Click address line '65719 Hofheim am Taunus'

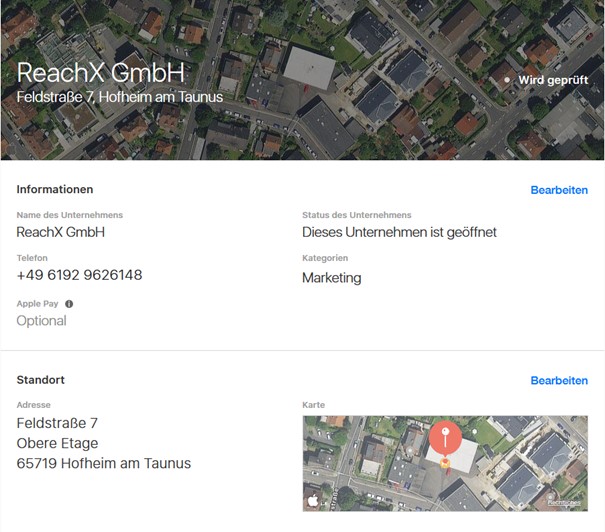[x=104, y=463]
